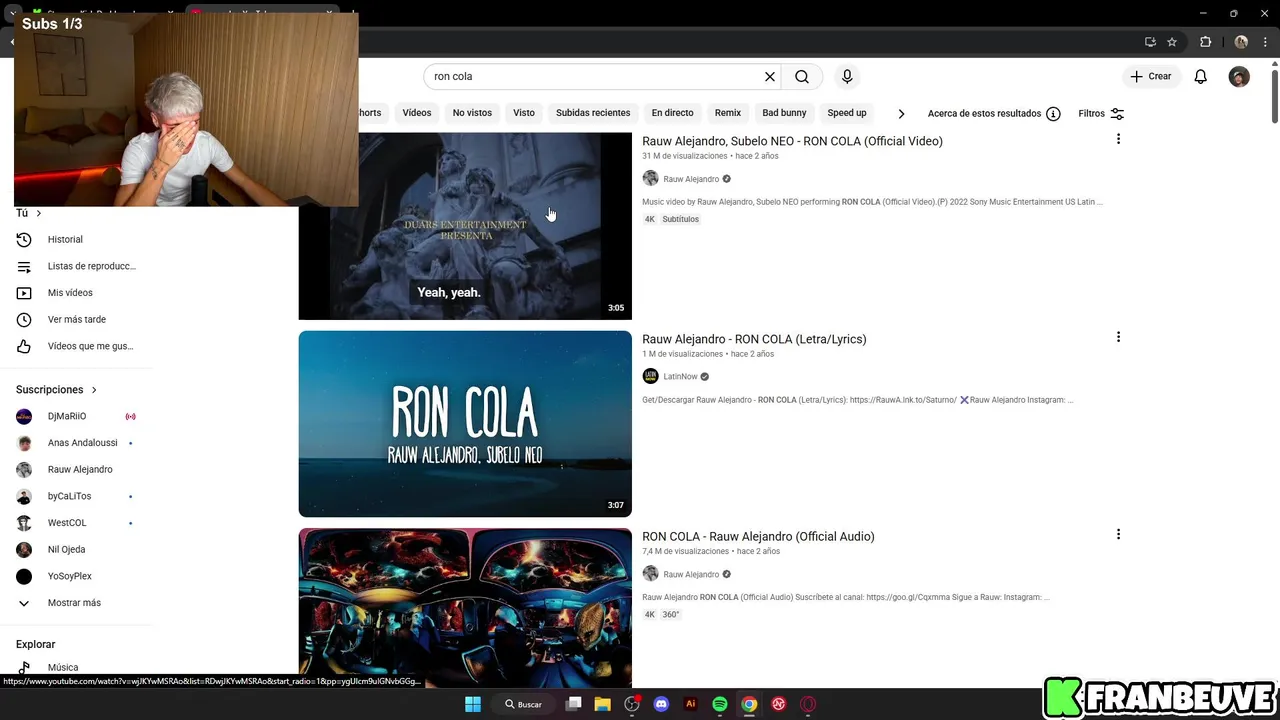Select the En directo filter chip

[672, 113]
